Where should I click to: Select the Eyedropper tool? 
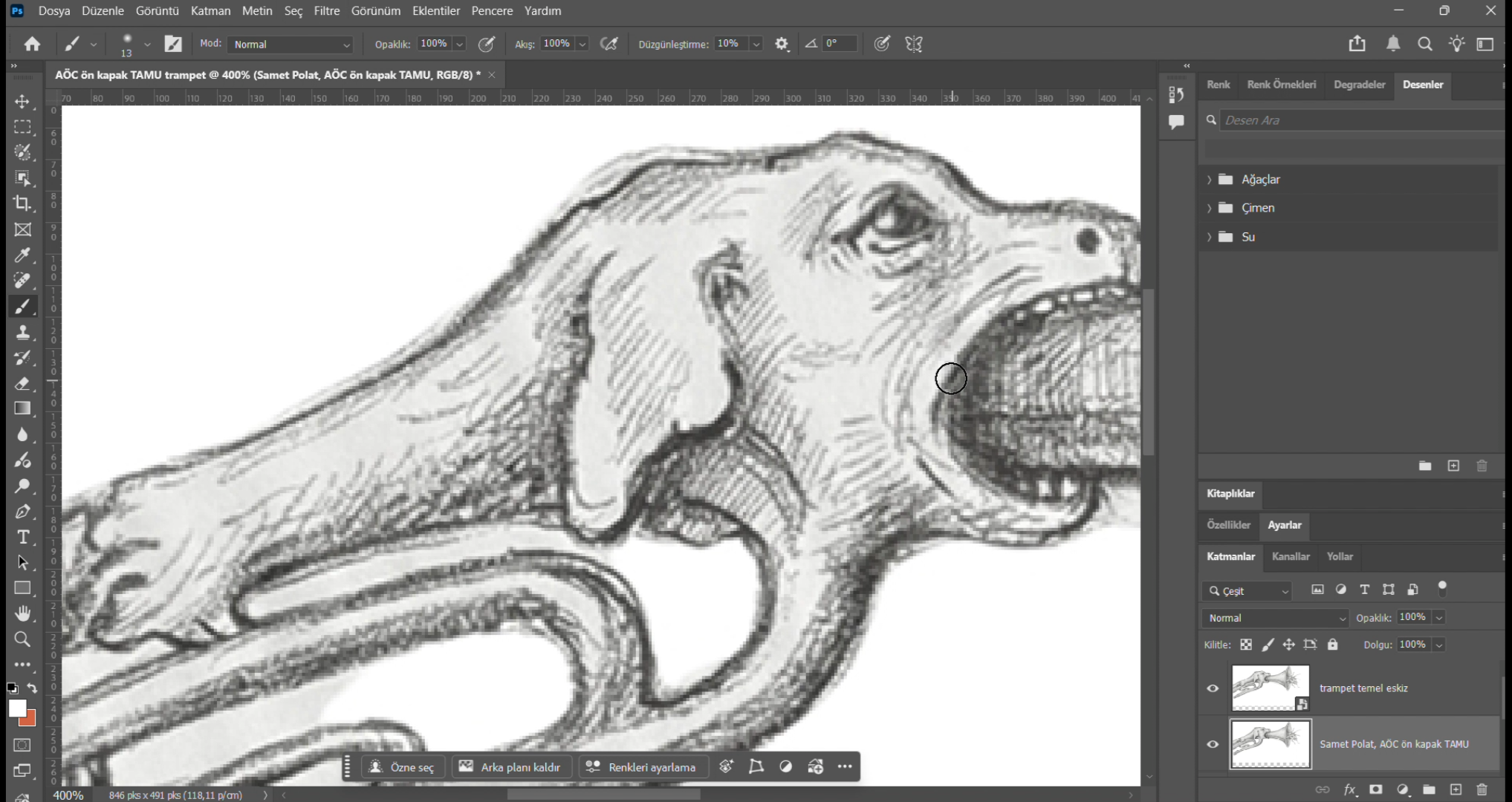click(22, 255)
